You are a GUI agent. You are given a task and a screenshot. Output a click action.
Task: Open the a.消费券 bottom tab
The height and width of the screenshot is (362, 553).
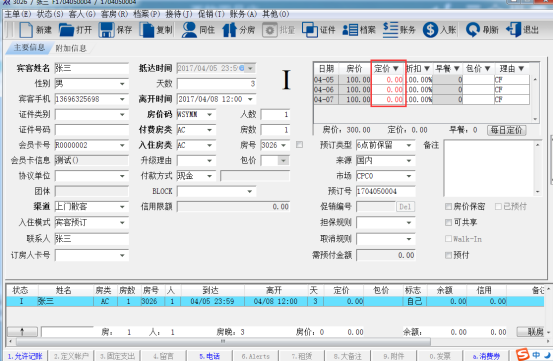[486, 356]
